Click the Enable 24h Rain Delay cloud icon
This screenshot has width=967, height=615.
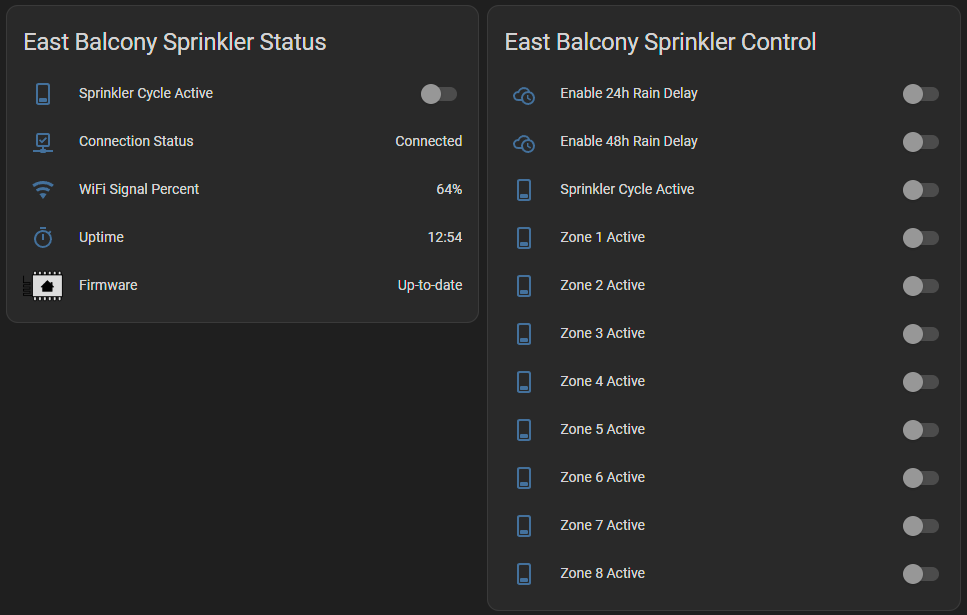point(524,94)
